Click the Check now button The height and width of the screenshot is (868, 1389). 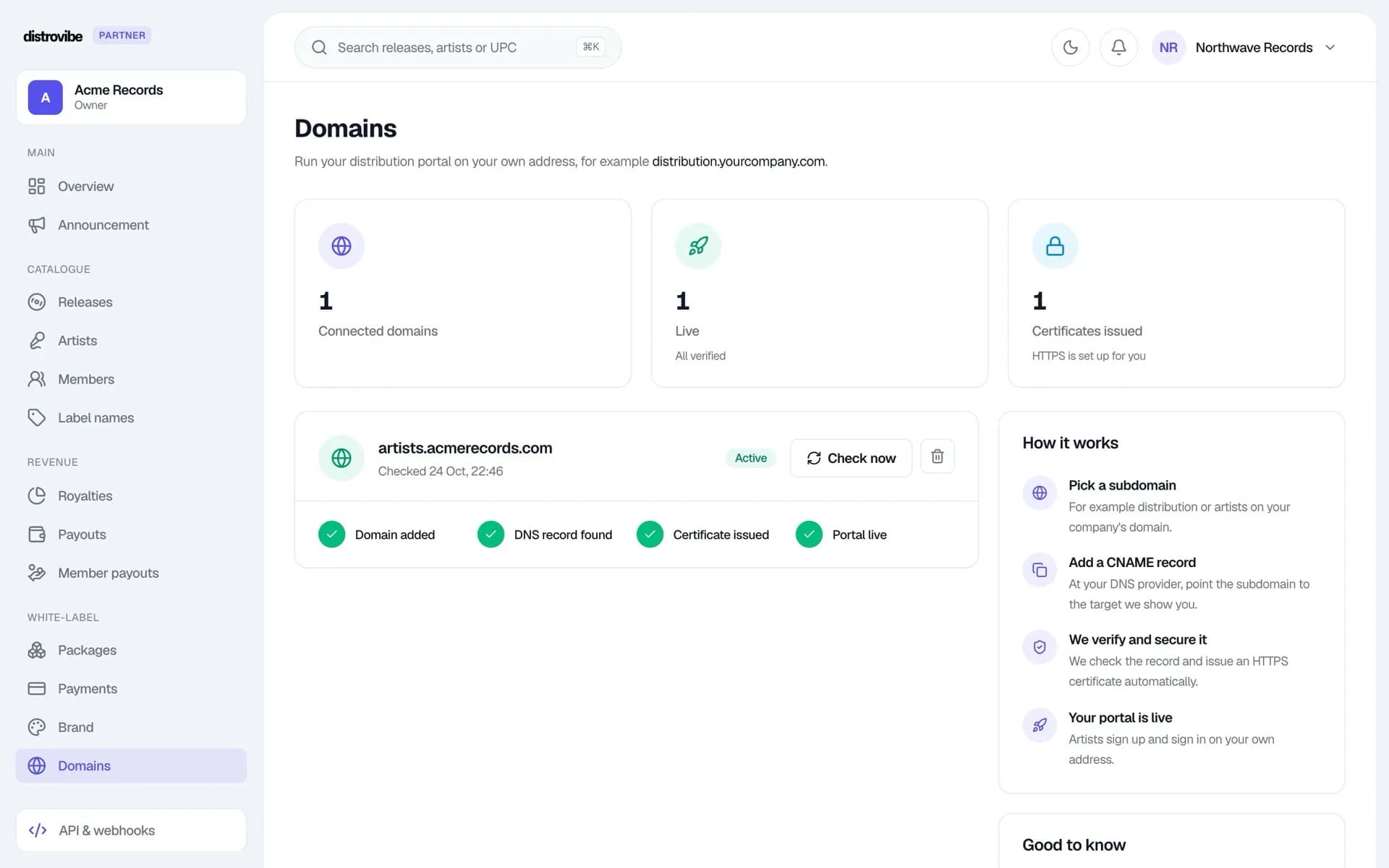(851, 458)
